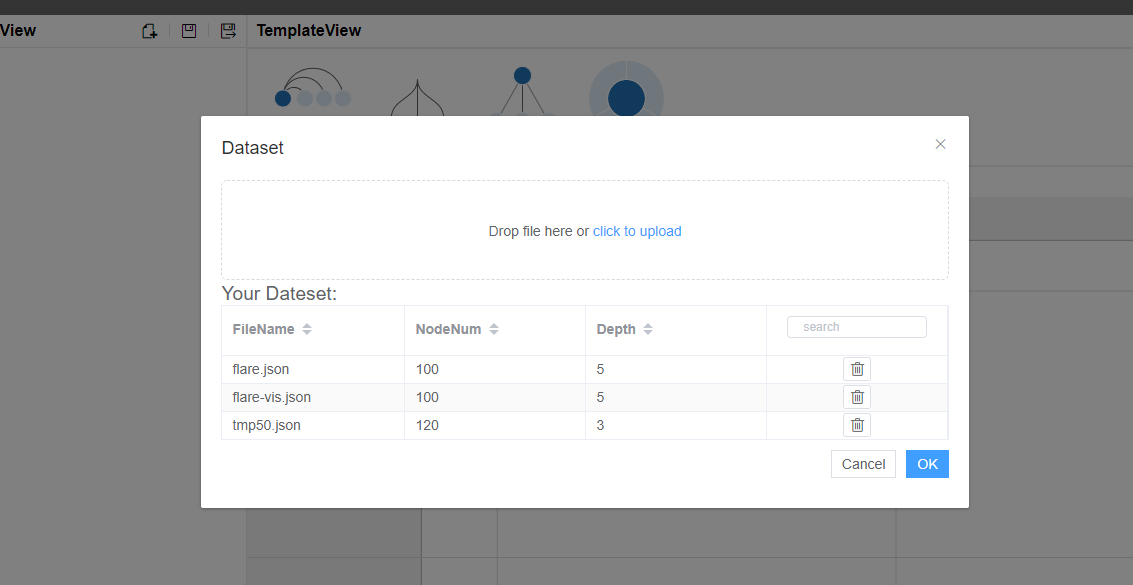Click the save floppy disk icon
Screen dimensions: 1133x585
189,31
